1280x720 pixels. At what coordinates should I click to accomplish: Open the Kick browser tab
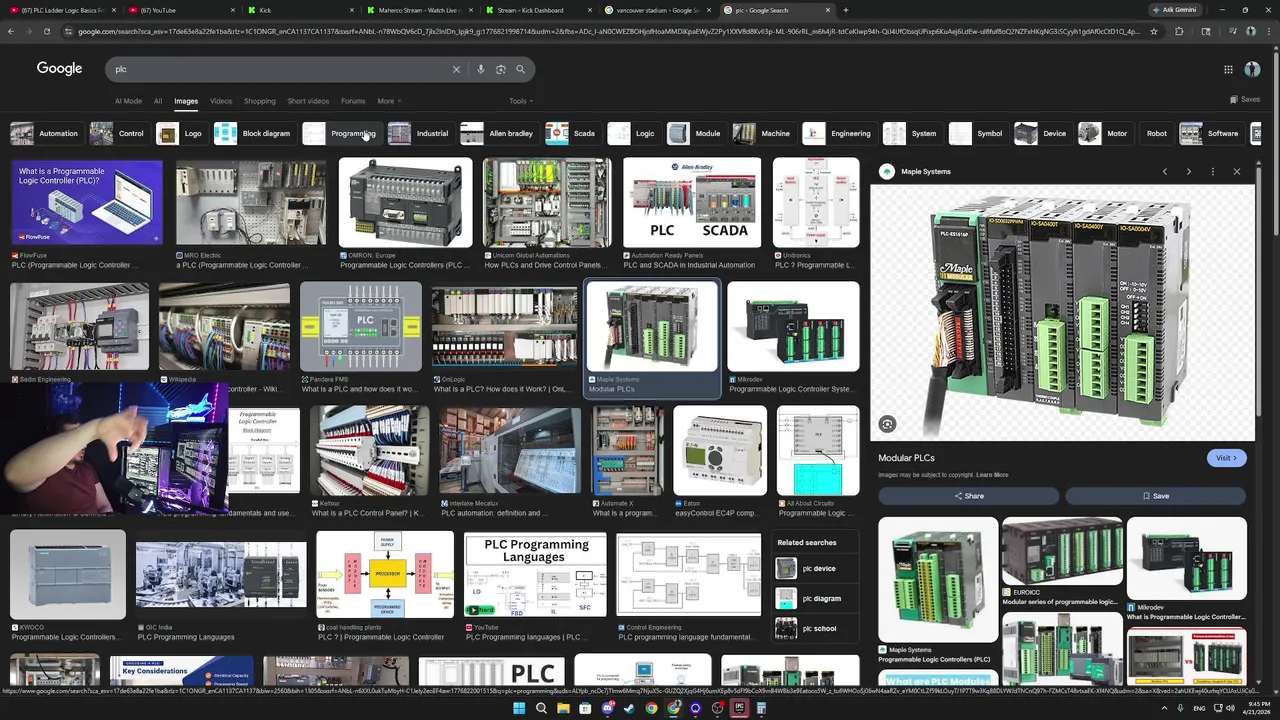click(x=300, y=10)
